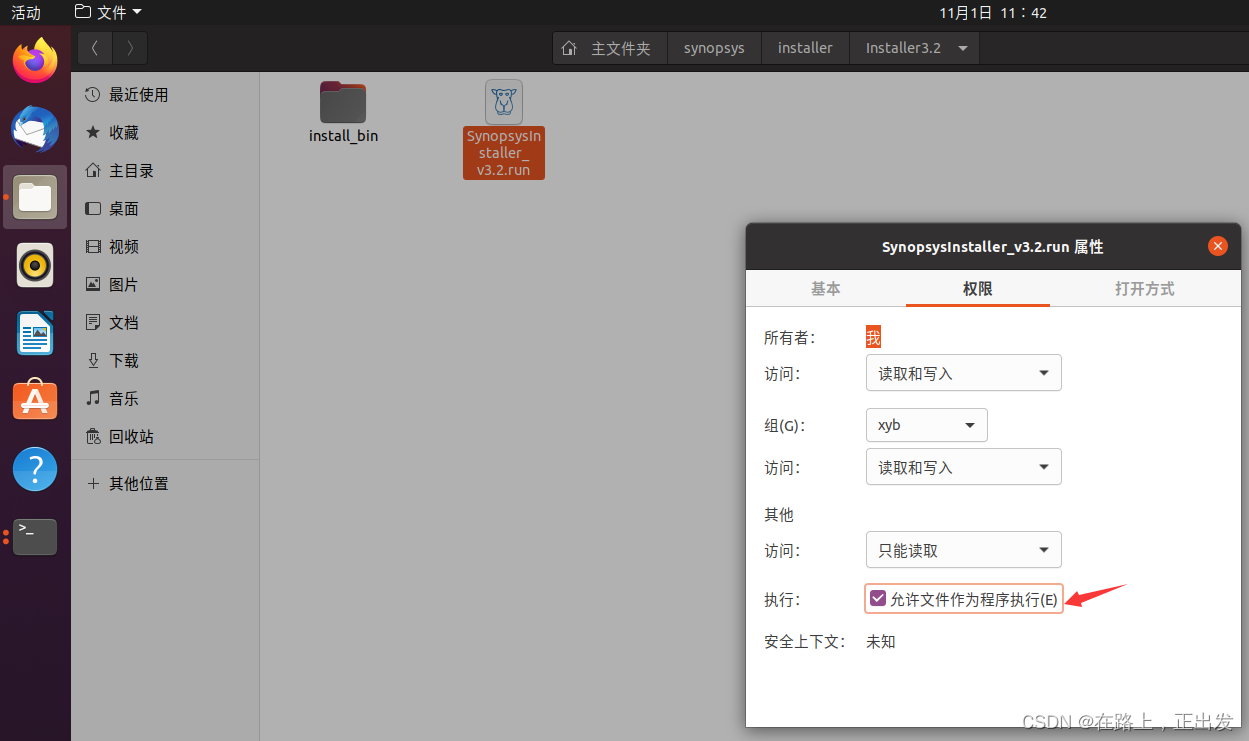The height and width of the screenshot is (741, 1249).
Task: Open Rhythmbox music player from dock
Action: [35, 265]
